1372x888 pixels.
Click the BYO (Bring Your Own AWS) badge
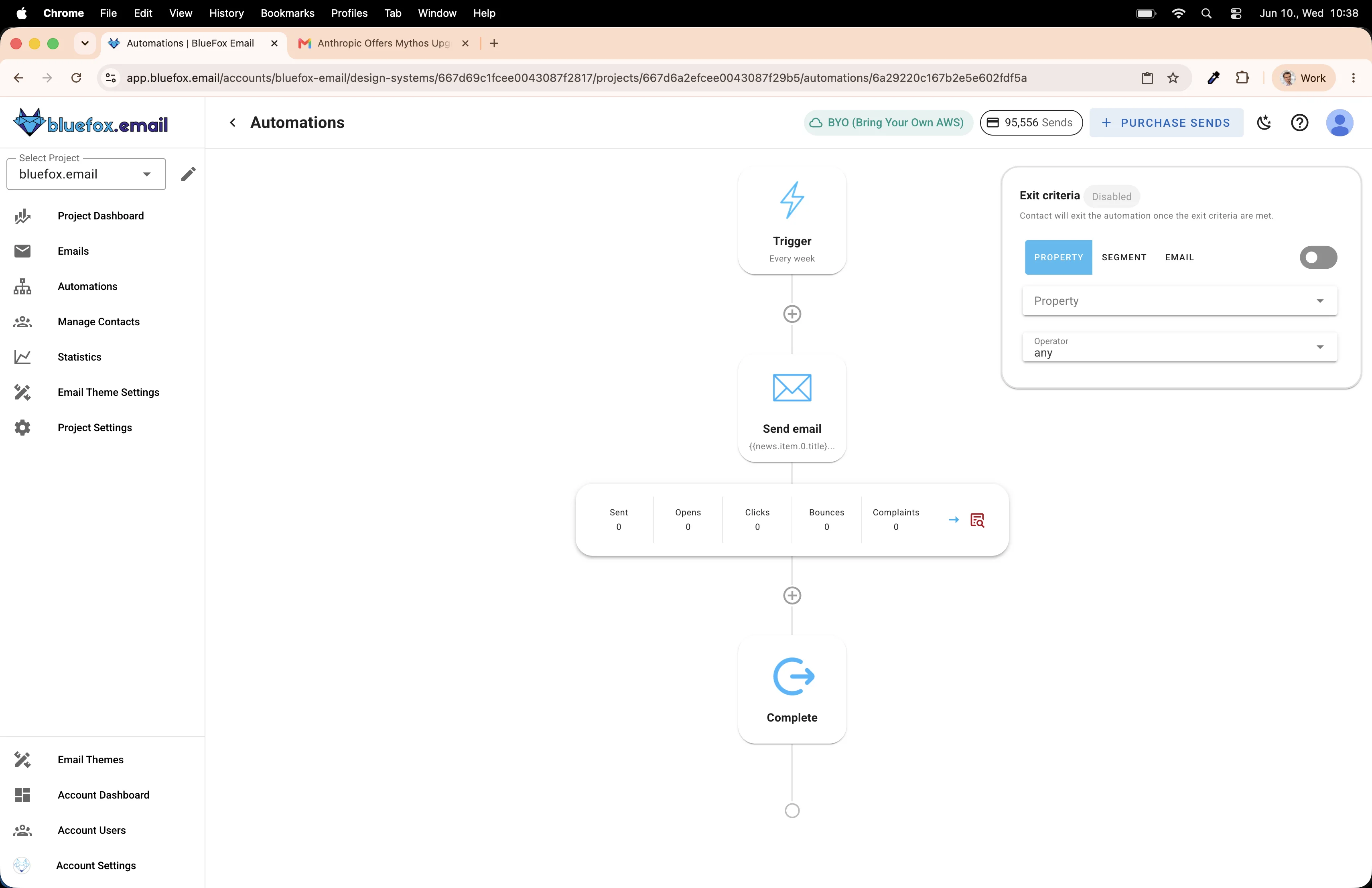click(x=888, y=123)
